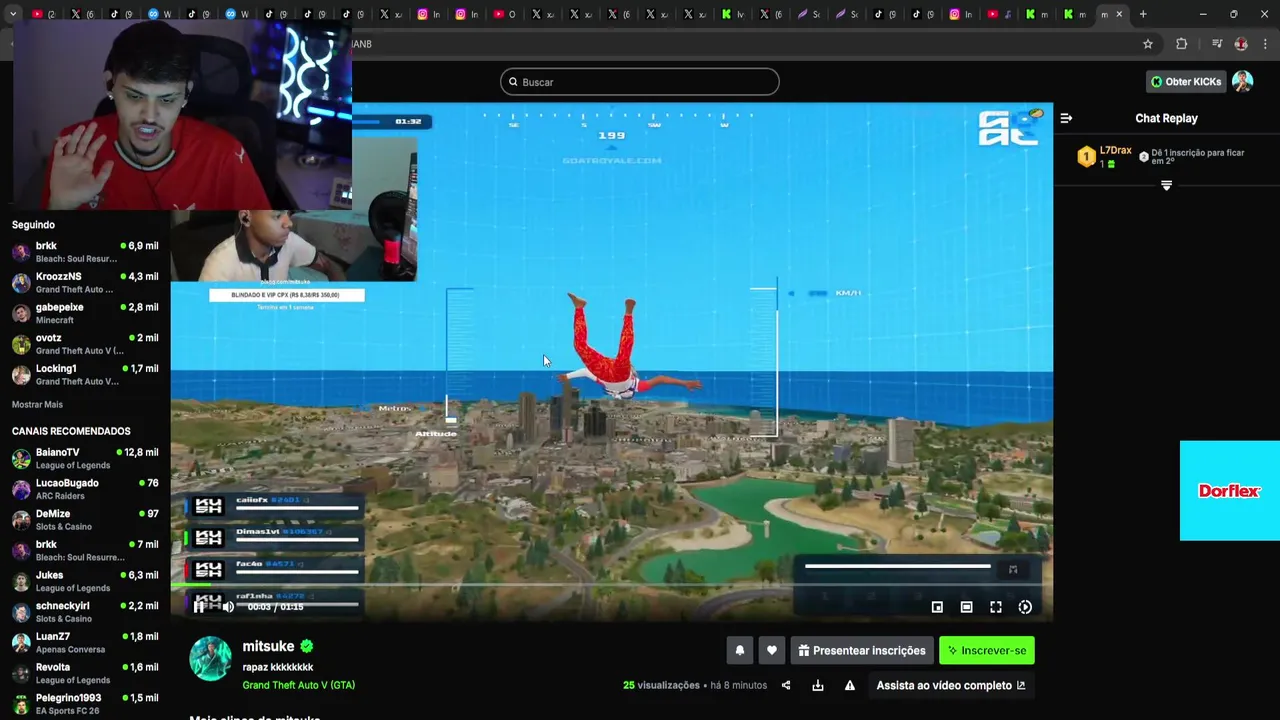Download the clip using the download icon
This screenshot has width=1280, height=720.
click(818, 685)
